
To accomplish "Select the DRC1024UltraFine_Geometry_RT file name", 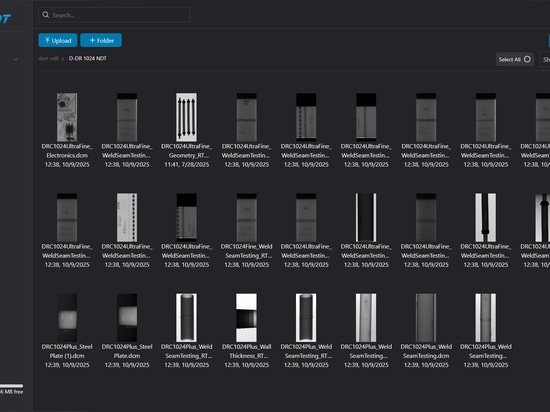I will click(x=187, y=151).
